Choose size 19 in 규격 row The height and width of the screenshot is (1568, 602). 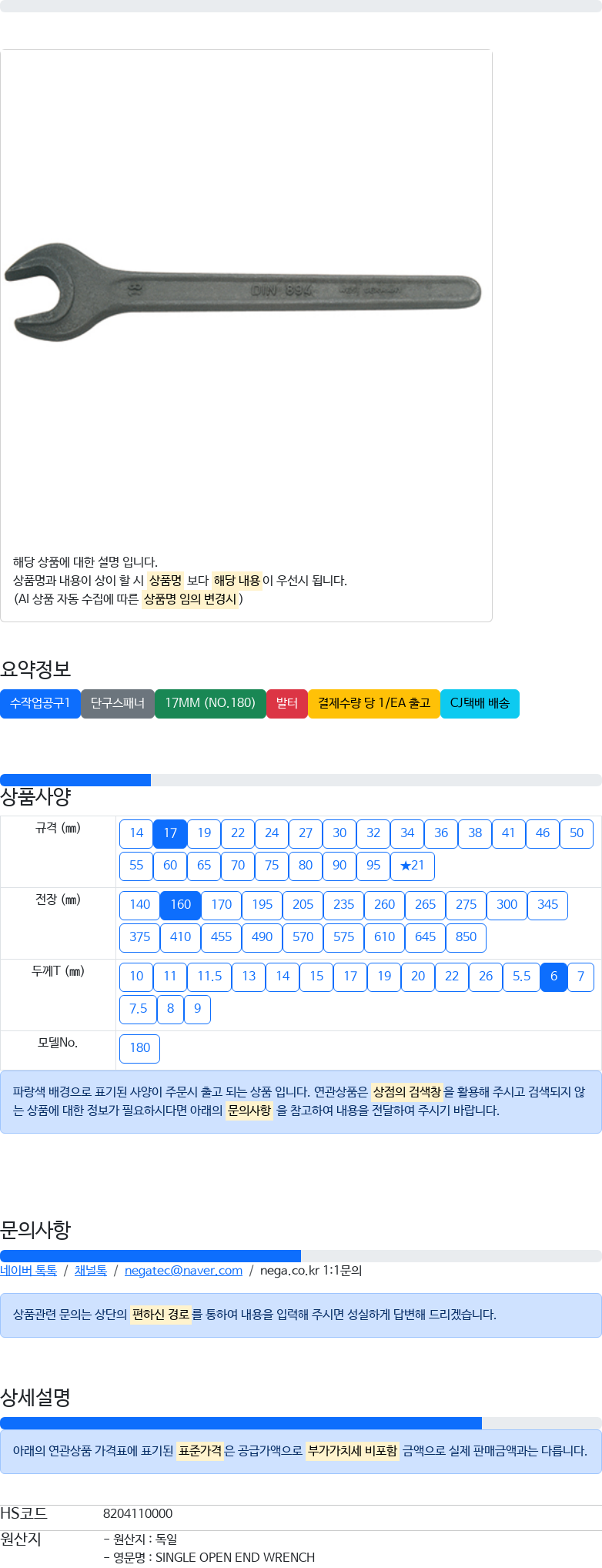[204, 833]
